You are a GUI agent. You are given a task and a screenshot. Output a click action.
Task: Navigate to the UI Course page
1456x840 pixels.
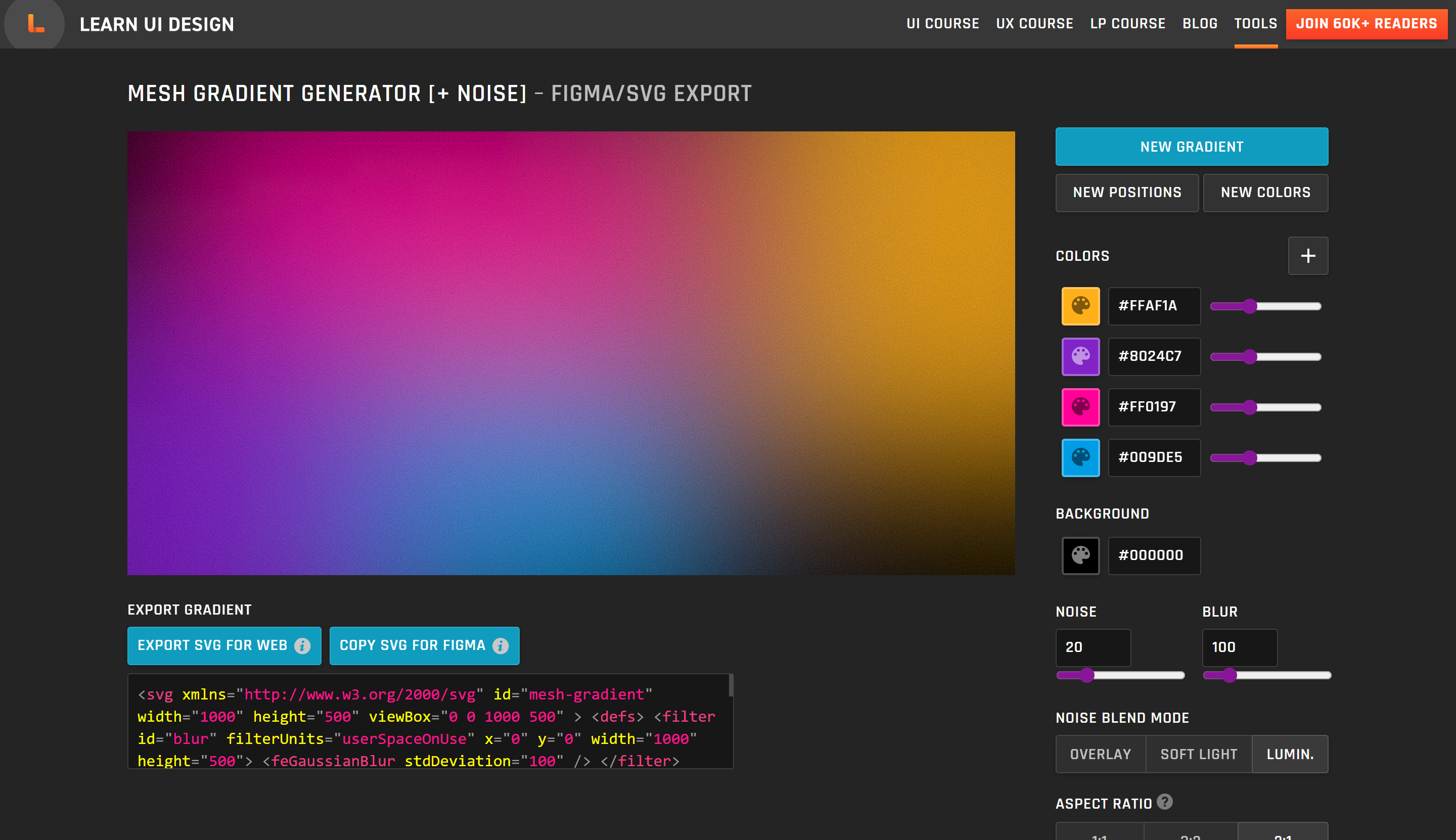[x=943, y=24]
